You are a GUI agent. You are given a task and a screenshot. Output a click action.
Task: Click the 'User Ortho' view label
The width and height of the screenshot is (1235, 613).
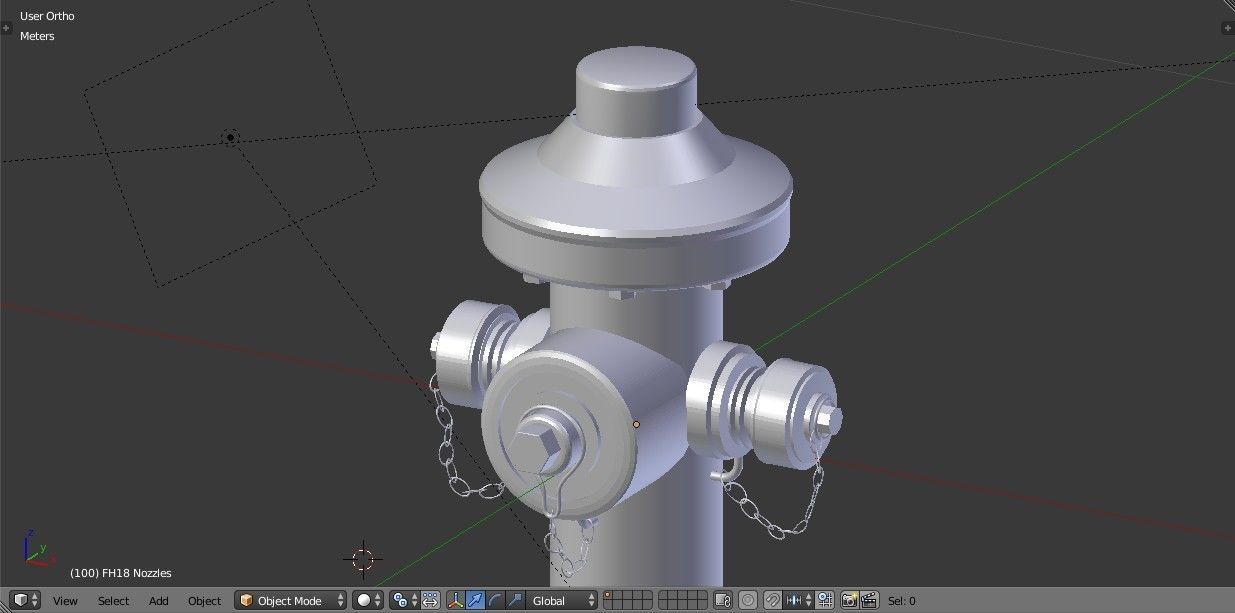(47, 16)
